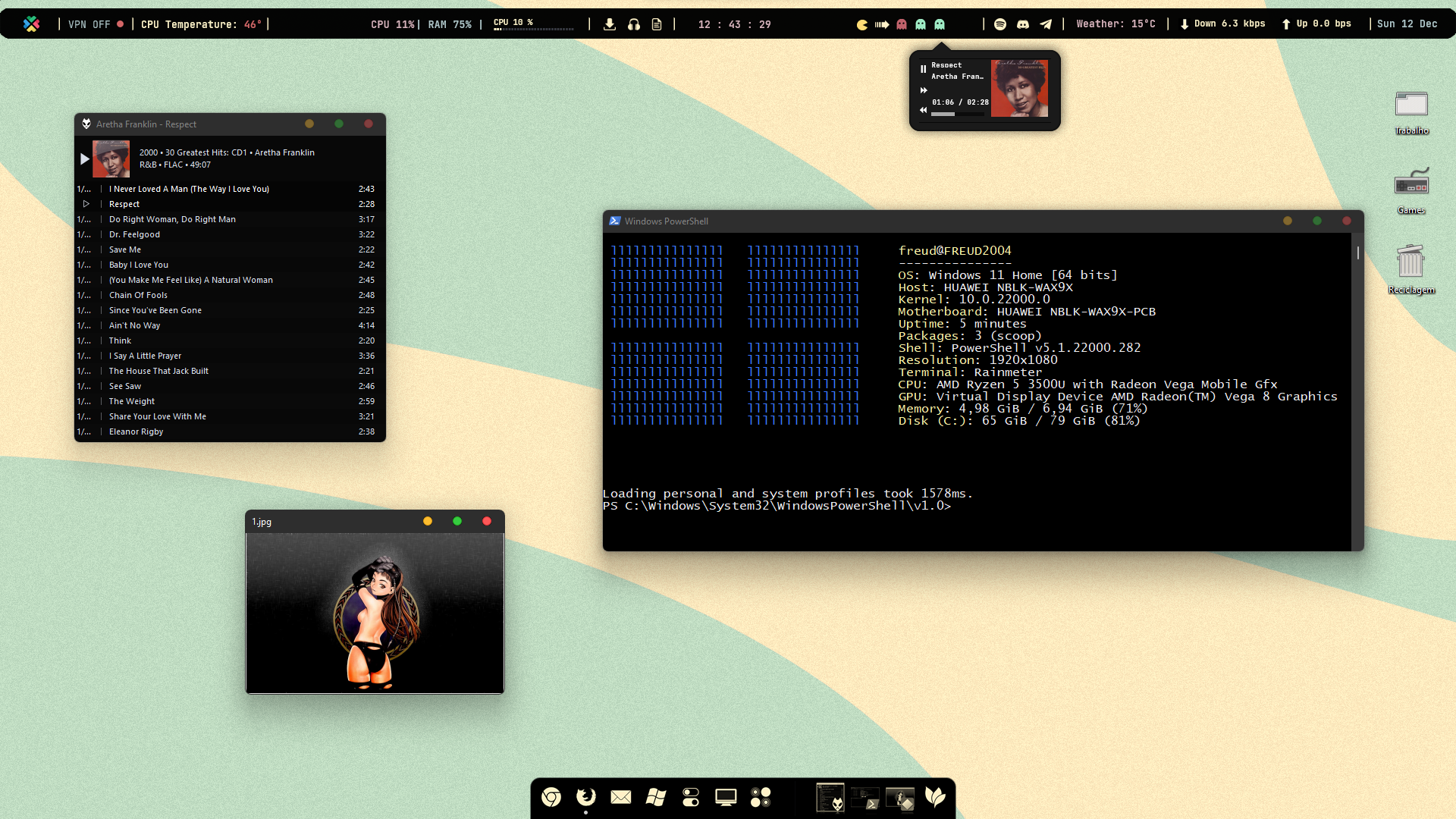Switch to foobar2000 window thumbnail in dock
The height and width of the screenshot is (819, 1456).
(x=830, y=798)
